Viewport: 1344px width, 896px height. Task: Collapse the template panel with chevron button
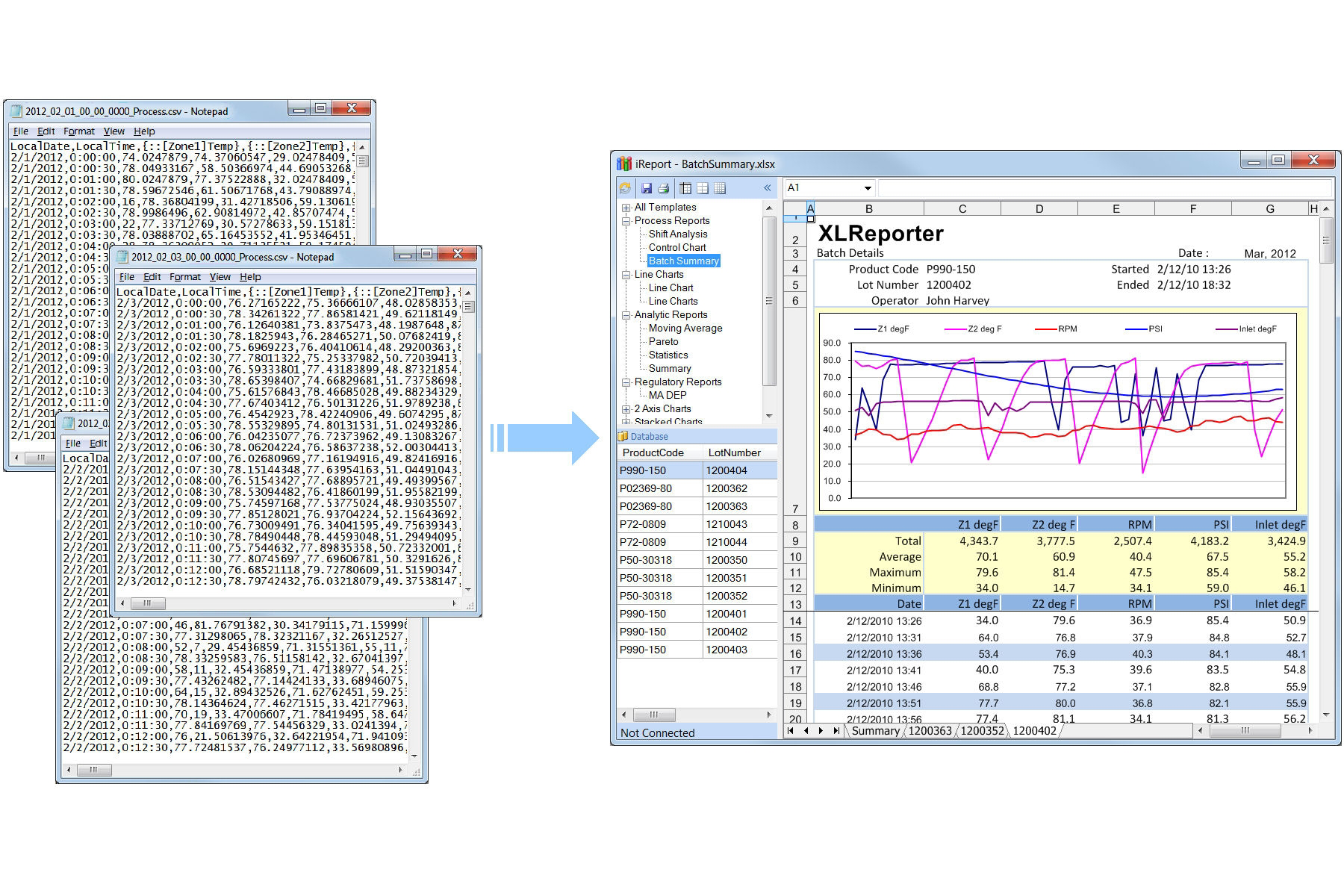(767, 188)
